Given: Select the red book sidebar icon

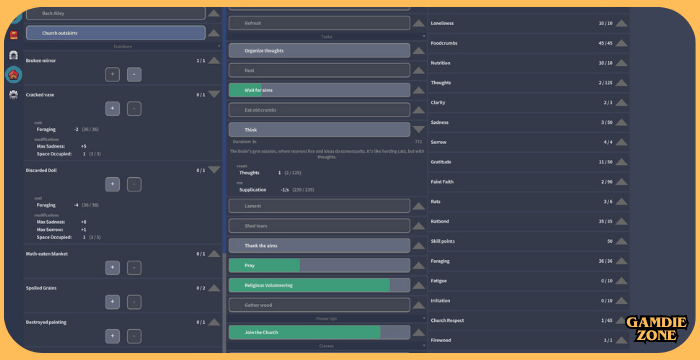Looking at the screenshot, I should [14, 35].
